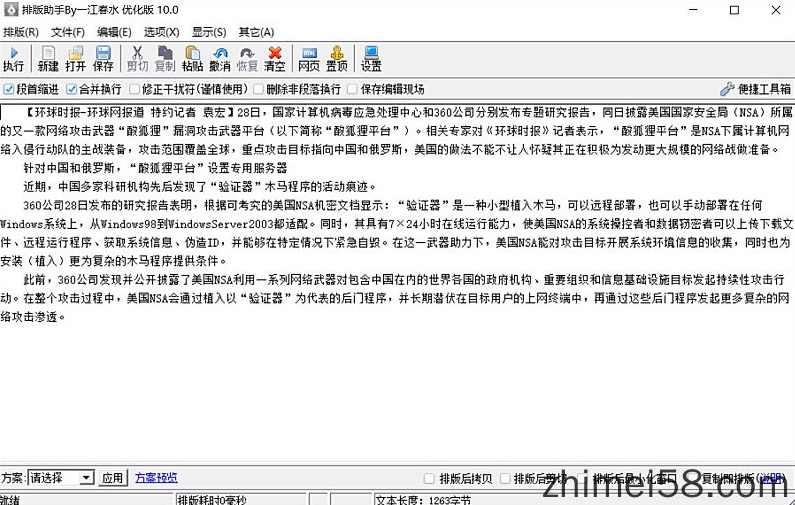Click the 文本长度: 1263字节 status entry
Viewport: 795px width, 505px height.
[423, 499]
